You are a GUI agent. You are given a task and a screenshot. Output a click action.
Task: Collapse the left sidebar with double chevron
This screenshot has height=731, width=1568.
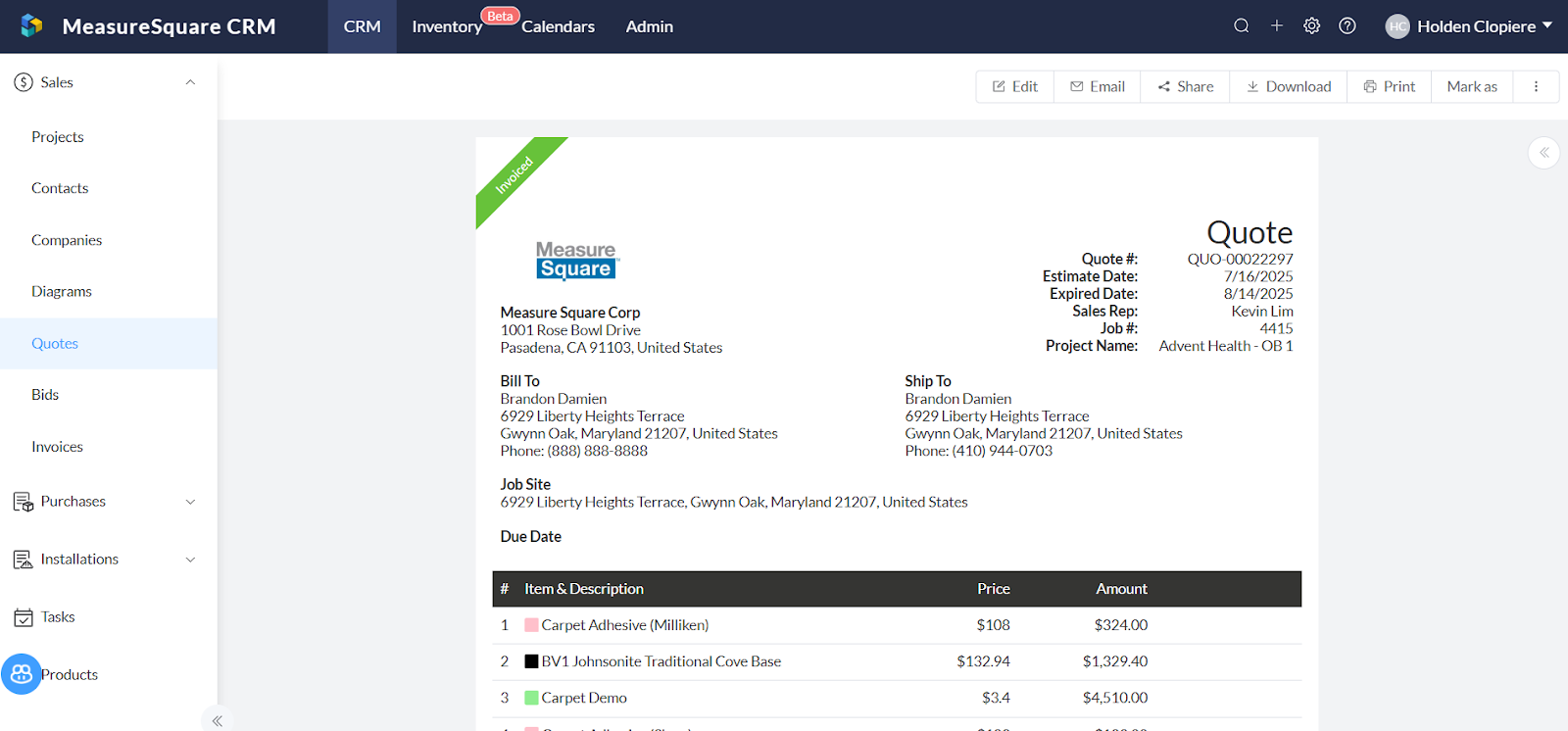tap(217, 721)
